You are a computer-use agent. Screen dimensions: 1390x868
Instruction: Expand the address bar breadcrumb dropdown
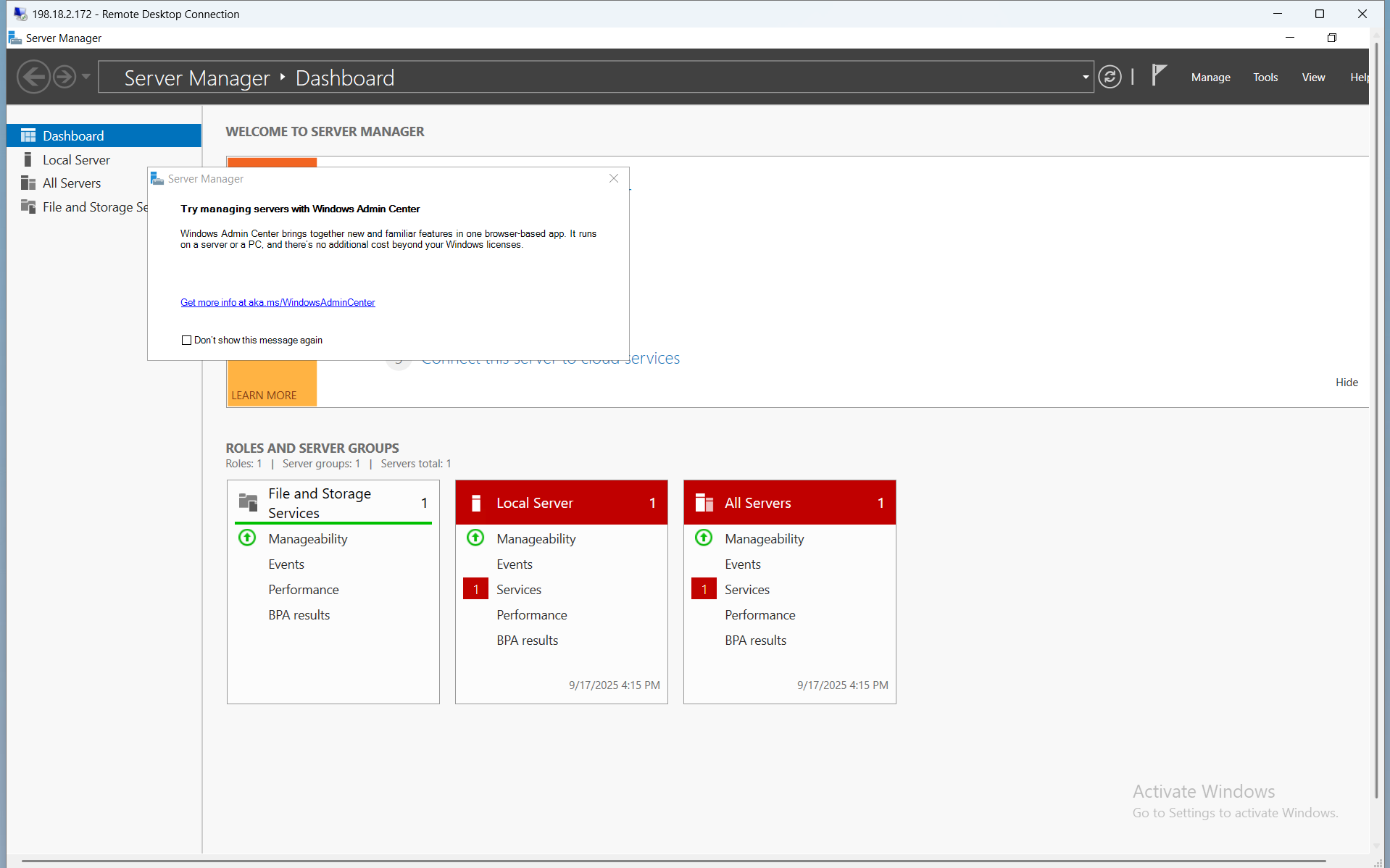1085,77
